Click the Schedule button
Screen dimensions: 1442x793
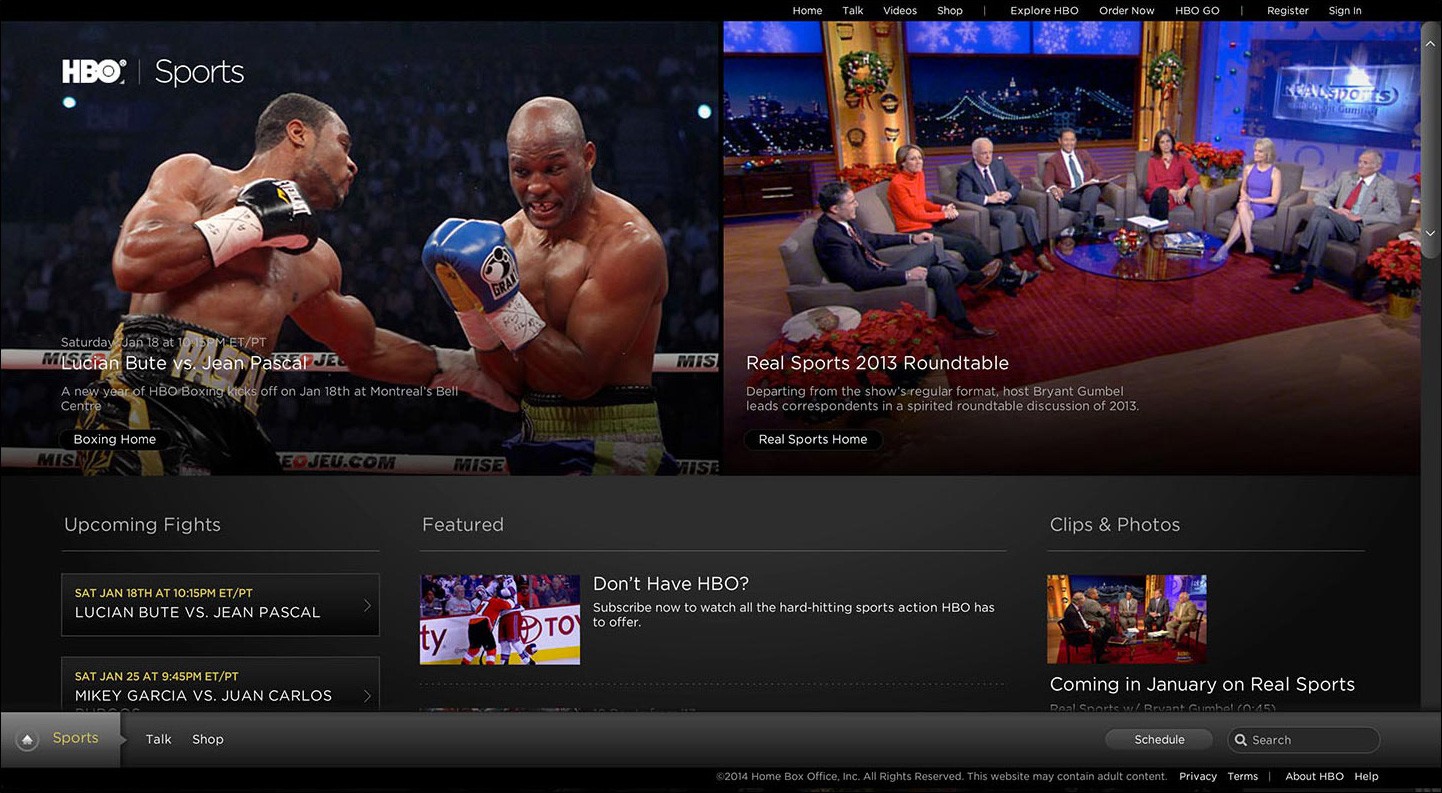[1160, 740]
